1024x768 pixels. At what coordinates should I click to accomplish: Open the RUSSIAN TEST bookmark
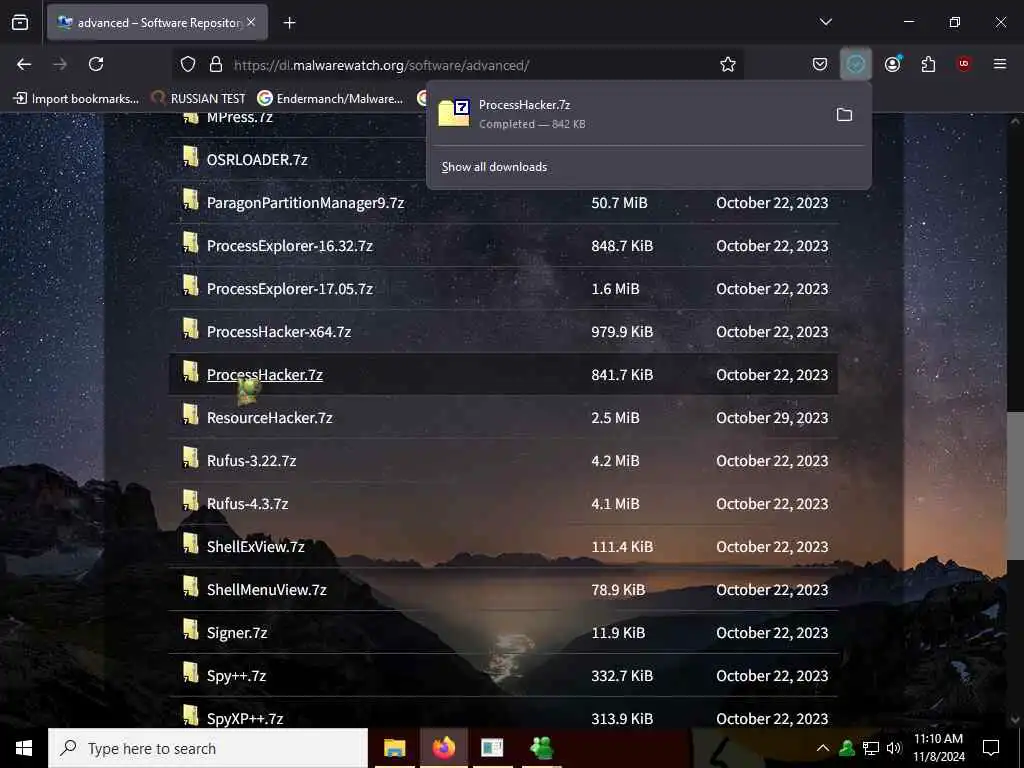point(199,99)
